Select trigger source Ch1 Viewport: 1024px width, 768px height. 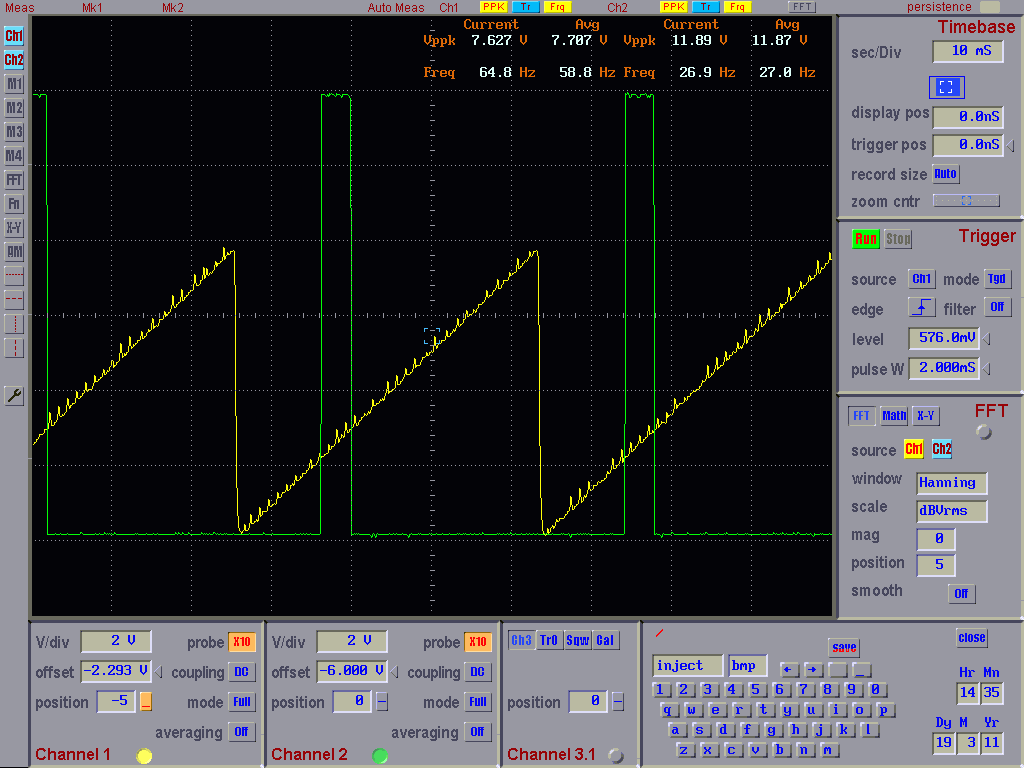point(921,279)
